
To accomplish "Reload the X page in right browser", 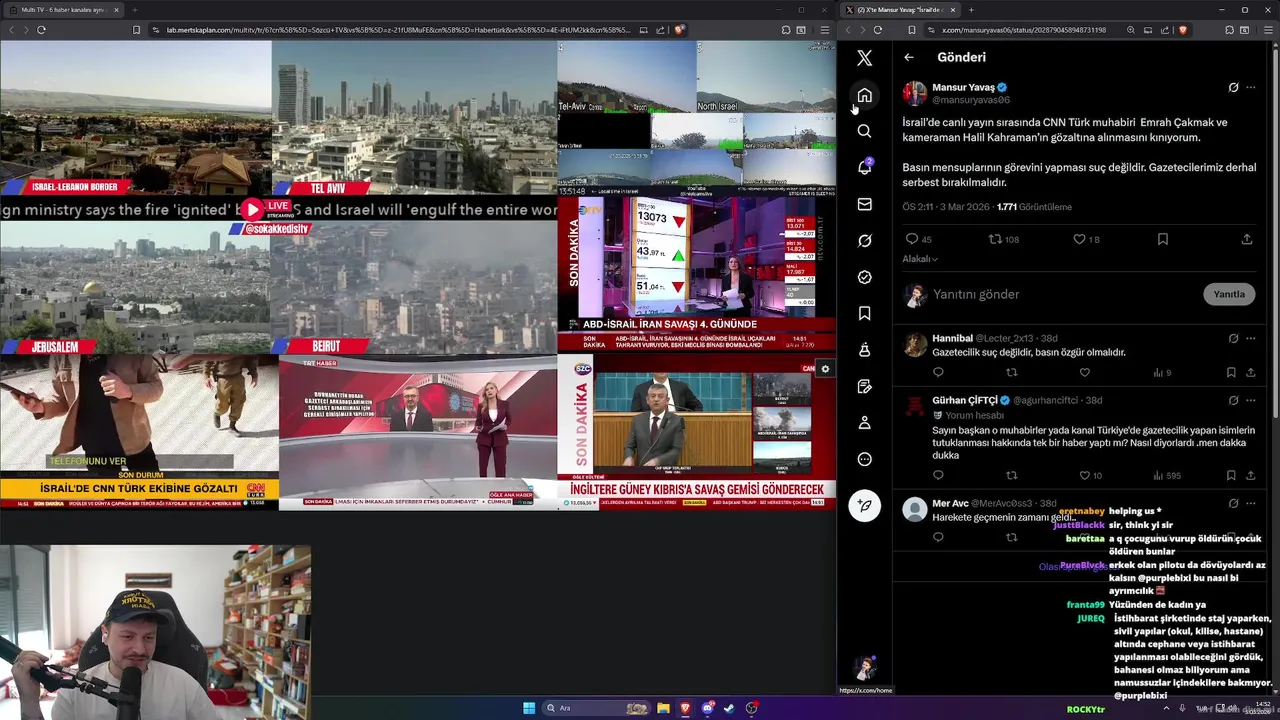I will 877,30.
